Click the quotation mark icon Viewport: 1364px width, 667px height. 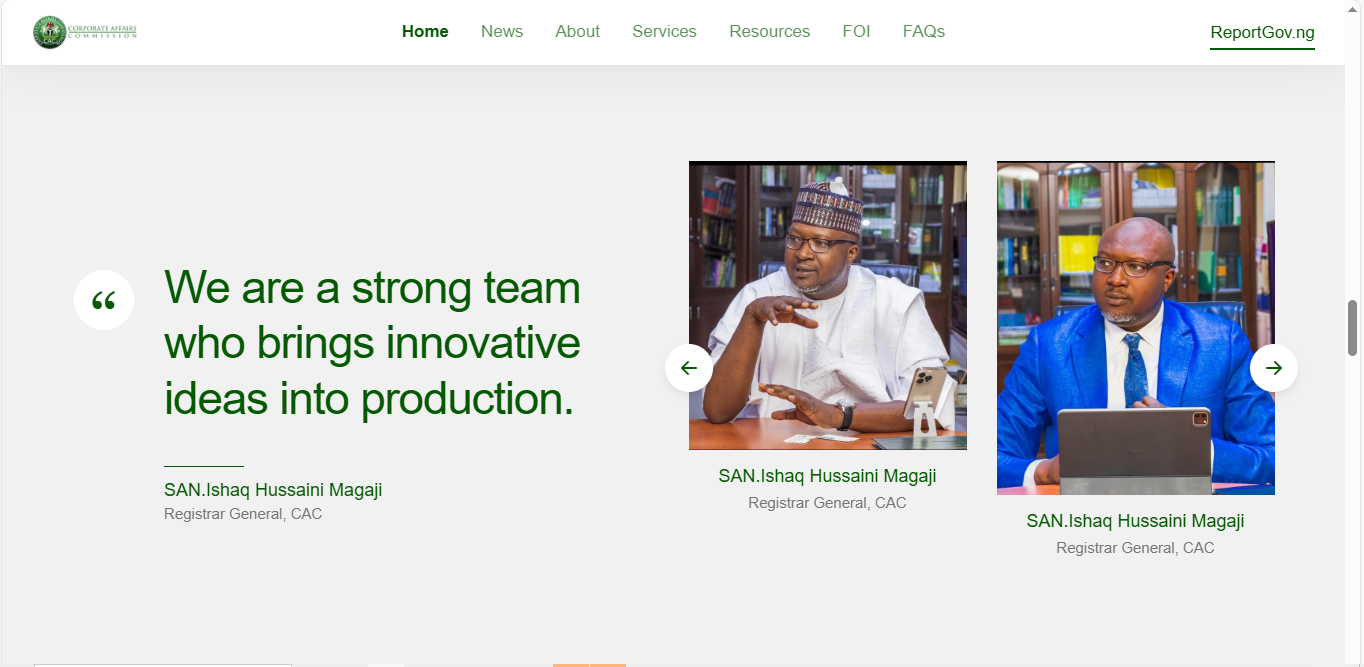click(x=104, y=300)
